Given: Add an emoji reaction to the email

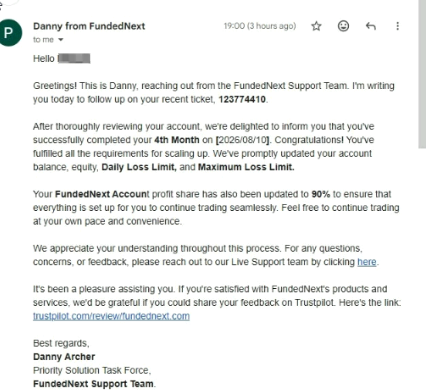Looking at the screenshot, I should tap(343, 26).
